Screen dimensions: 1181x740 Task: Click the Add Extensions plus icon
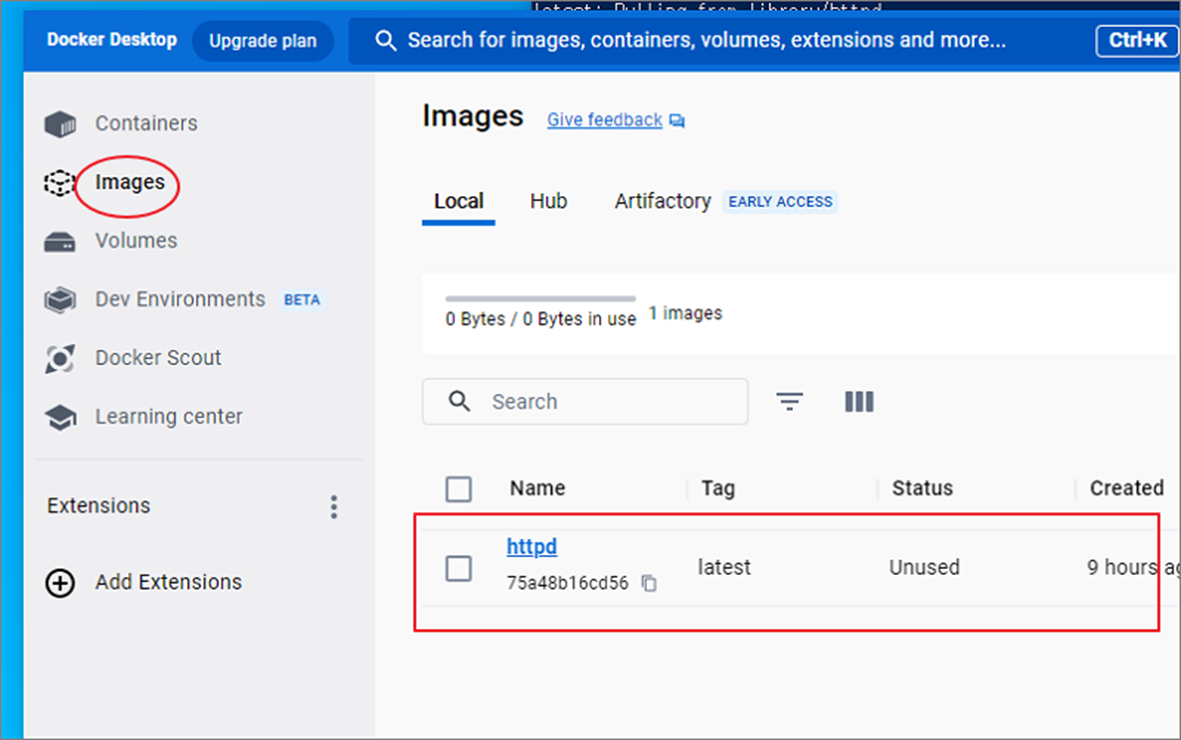(x=60, y=583)
